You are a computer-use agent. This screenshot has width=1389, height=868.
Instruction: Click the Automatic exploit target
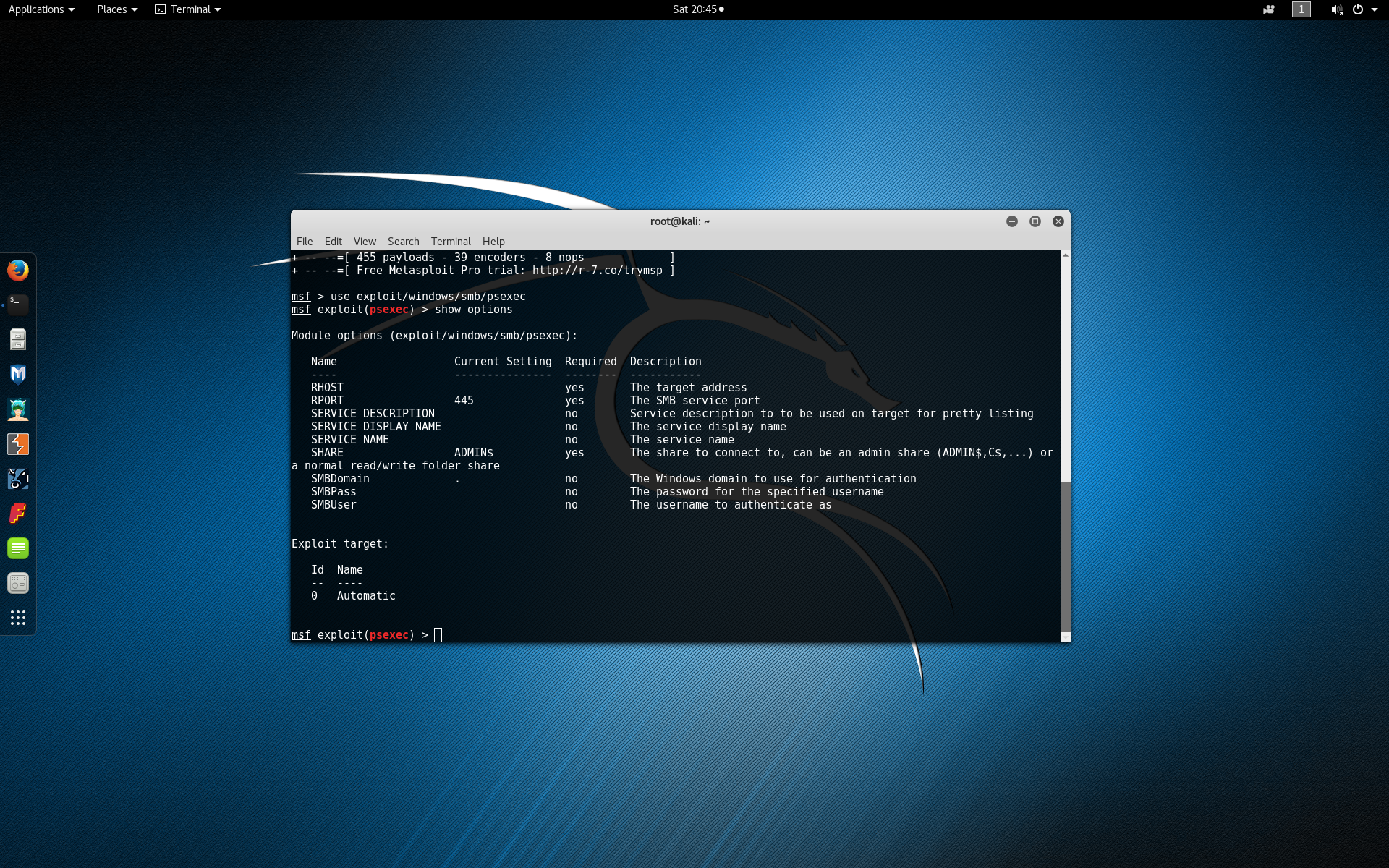(x=366, y=596)
